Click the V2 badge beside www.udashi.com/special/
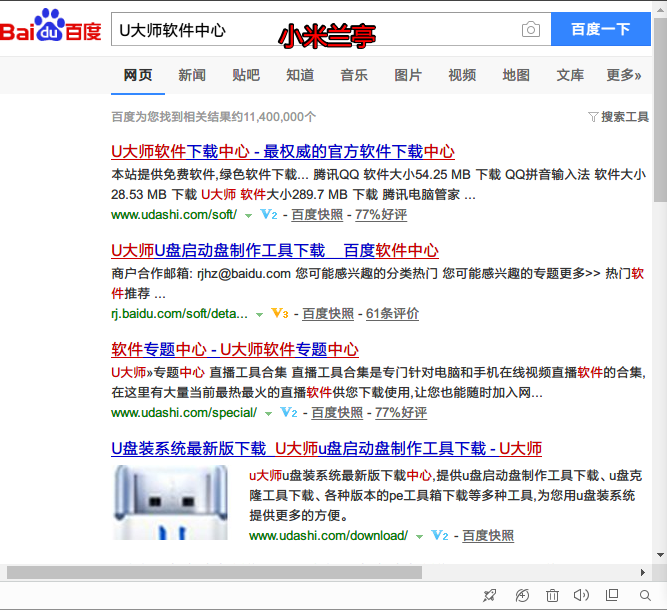667x610 pixels. click(x=288, y=412)
